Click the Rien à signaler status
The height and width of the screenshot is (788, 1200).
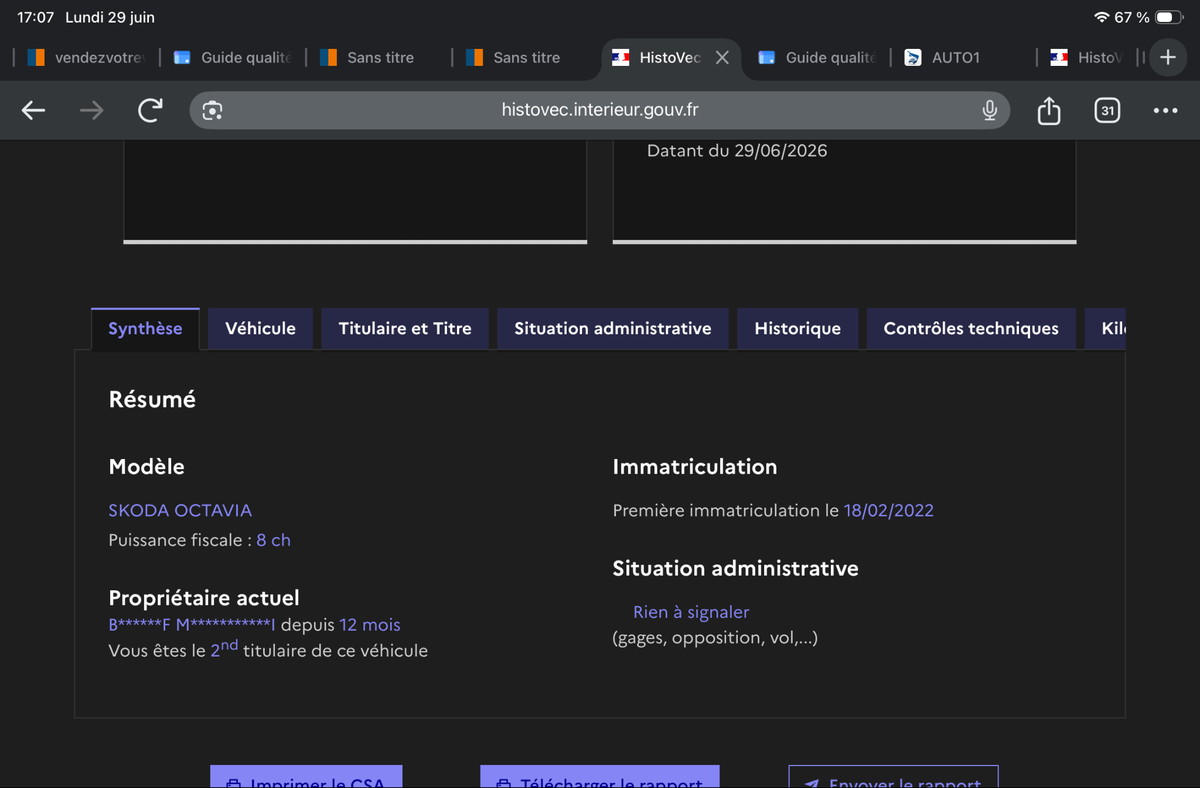(691, 612)
